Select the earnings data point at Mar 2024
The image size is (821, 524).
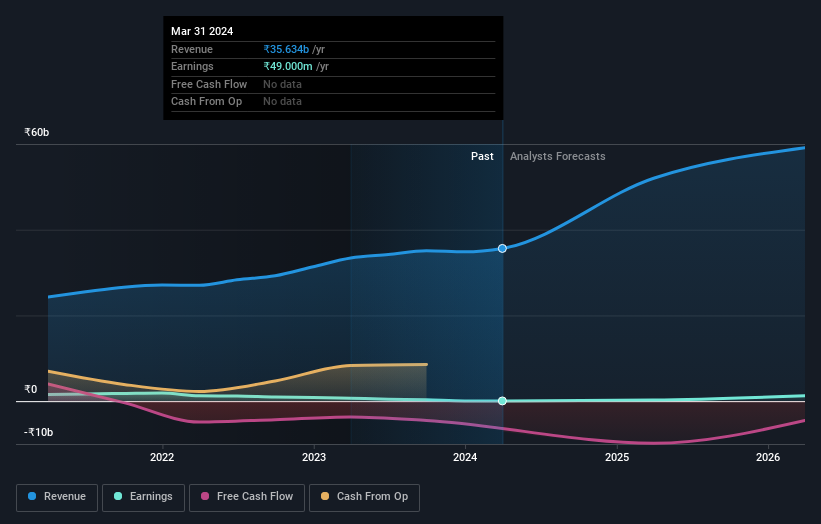click(502, 401)
